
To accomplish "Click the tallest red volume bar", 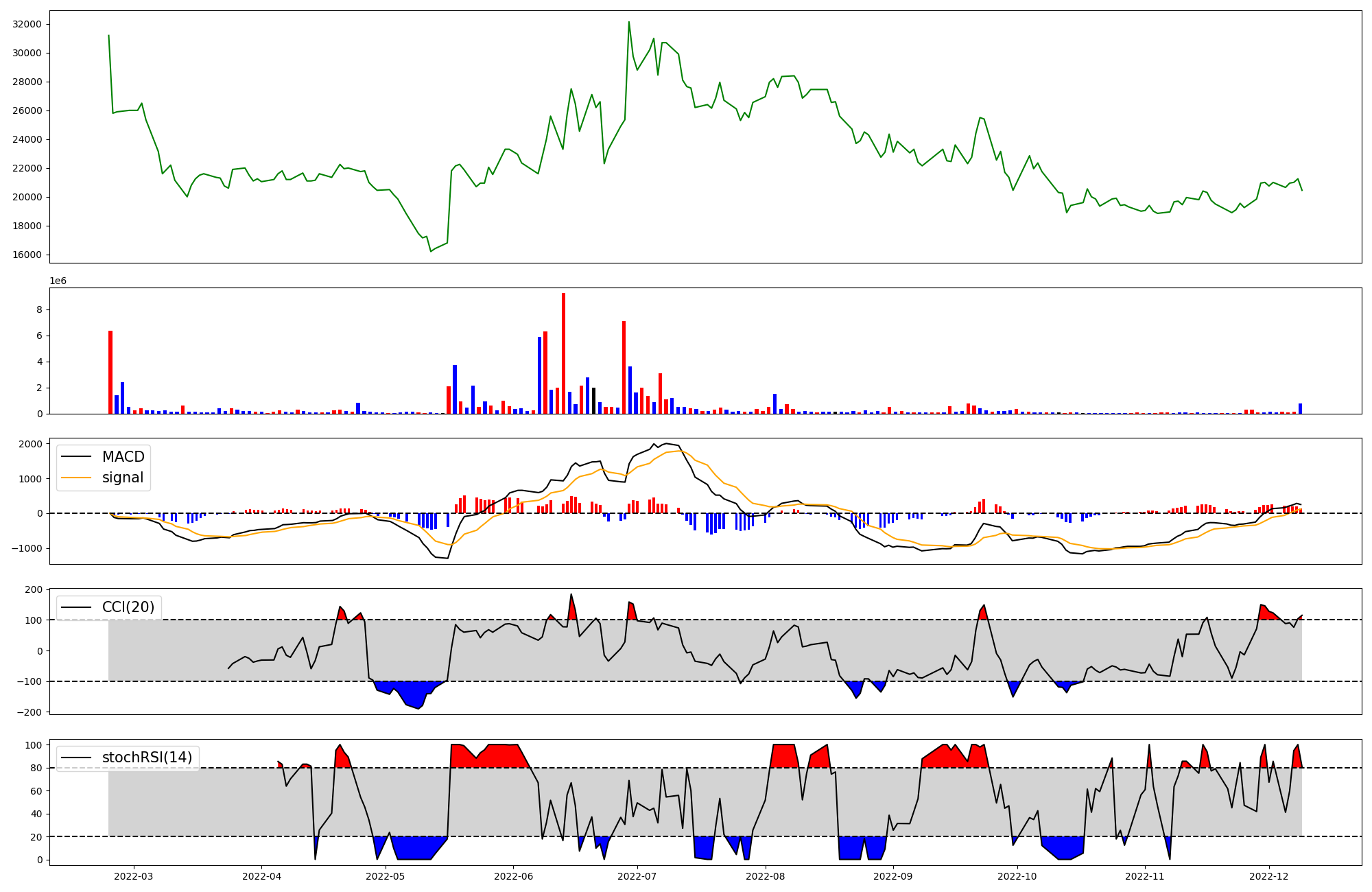I will click(563, 353).
